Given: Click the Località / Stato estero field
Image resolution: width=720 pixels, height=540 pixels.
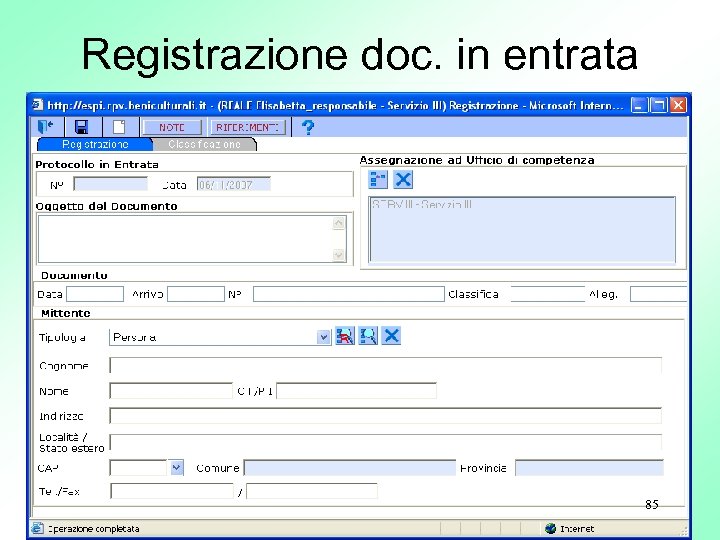Looking at the screenshot, I should (386, 442).
